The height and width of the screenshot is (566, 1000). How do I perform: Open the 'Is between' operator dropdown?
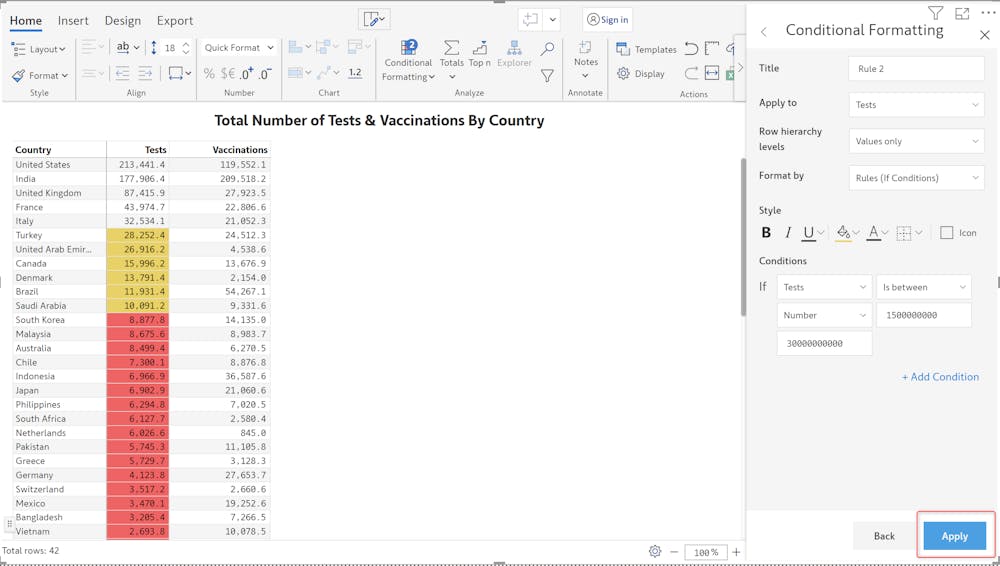coord(924,287)
